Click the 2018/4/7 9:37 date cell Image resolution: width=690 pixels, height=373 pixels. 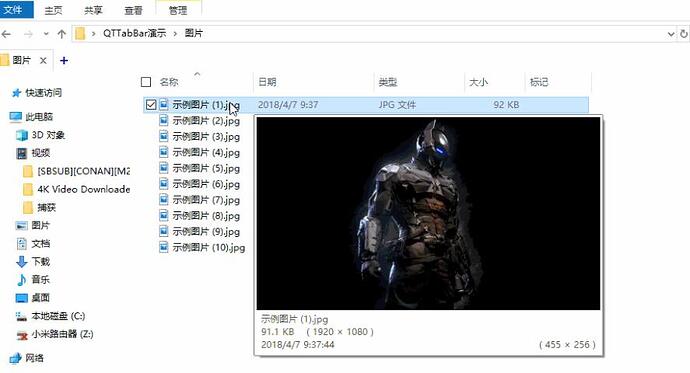click(288, 105)
